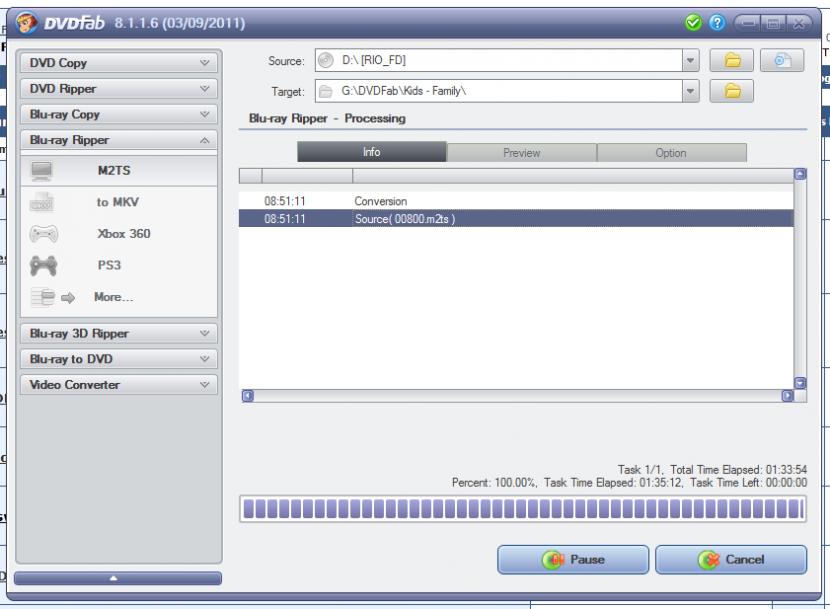This screenshot has height=609, width=830.
Task: Click the Target path input field
Action: click(x=499, y=91)
